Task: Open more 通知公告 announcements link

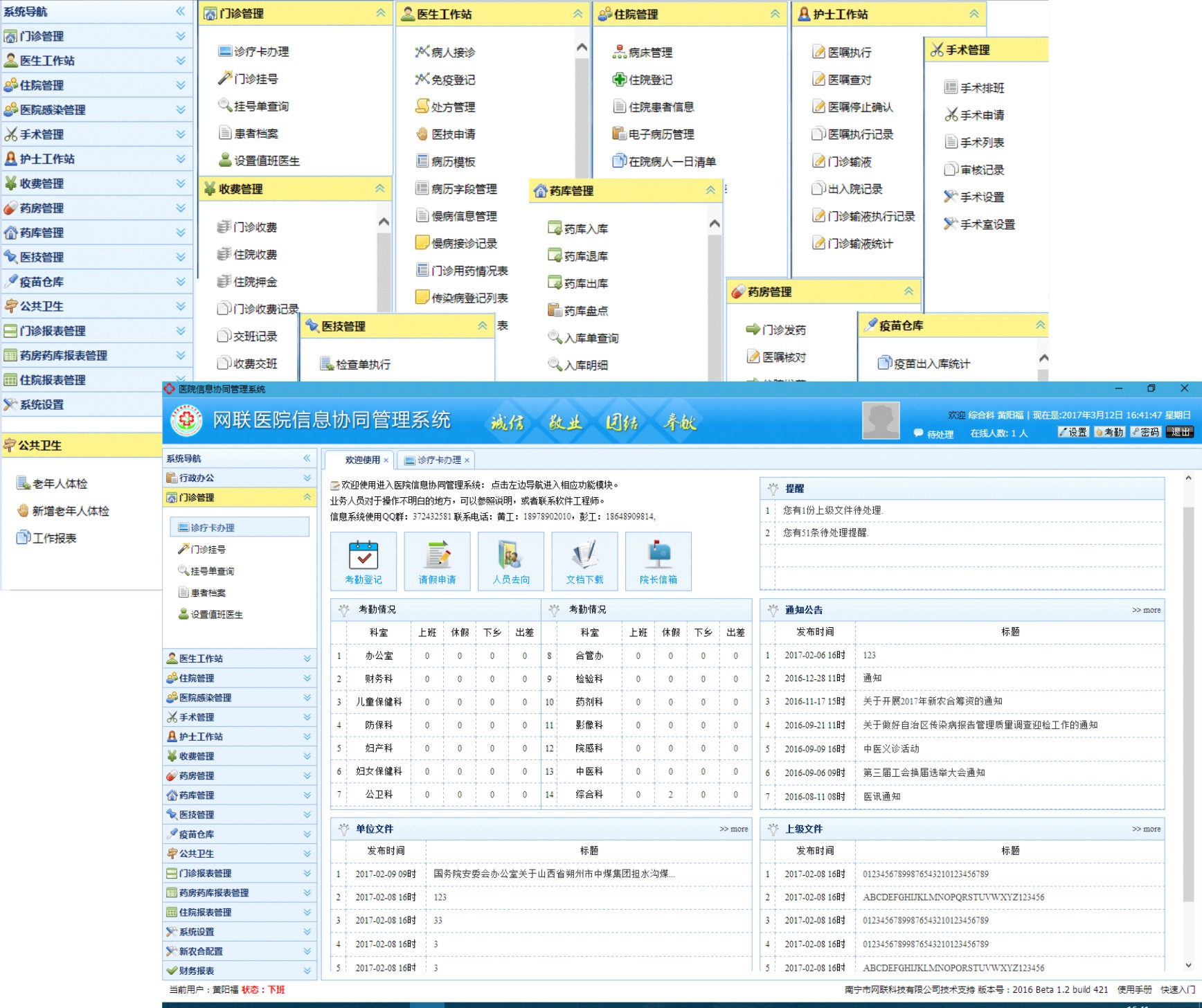Action: click(x=1146, y=610)
